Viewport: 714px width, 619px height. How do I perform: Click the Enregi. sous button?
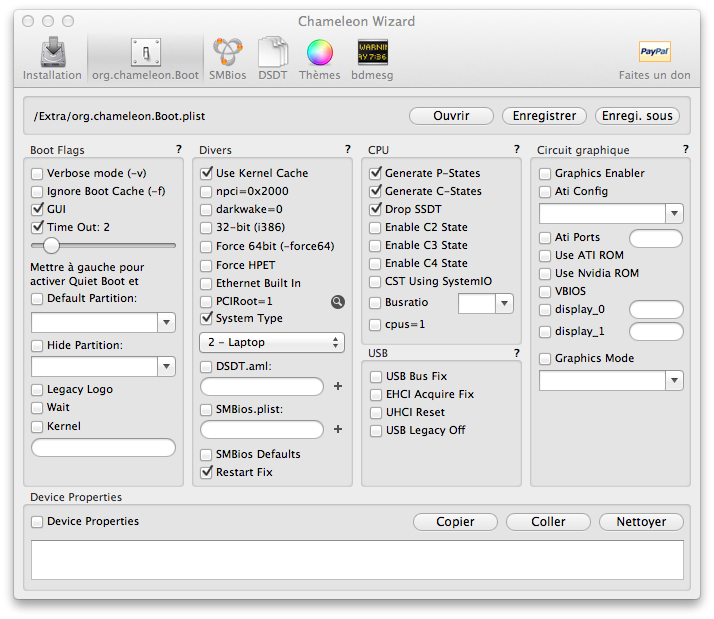tap(638, 116)
